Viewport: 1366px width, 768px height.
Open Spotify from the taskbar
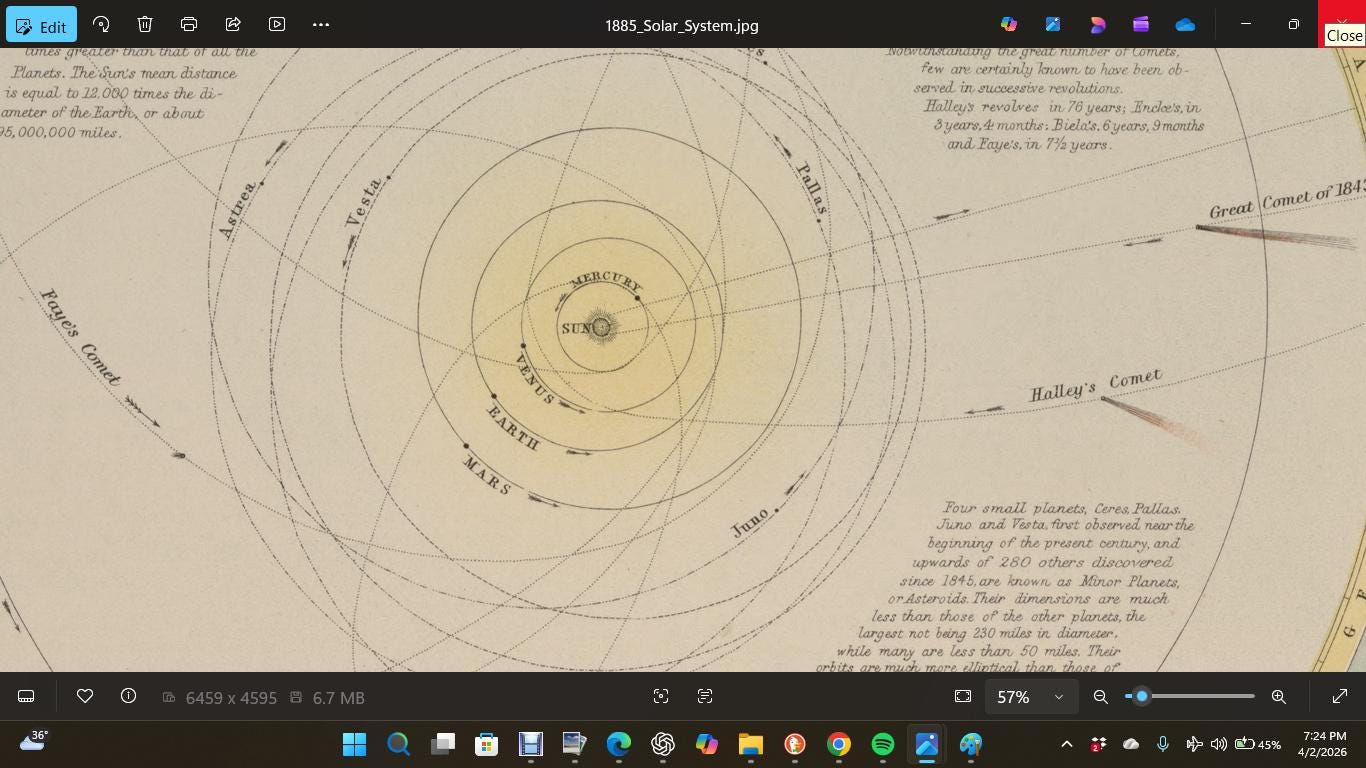tap(882, 744)
